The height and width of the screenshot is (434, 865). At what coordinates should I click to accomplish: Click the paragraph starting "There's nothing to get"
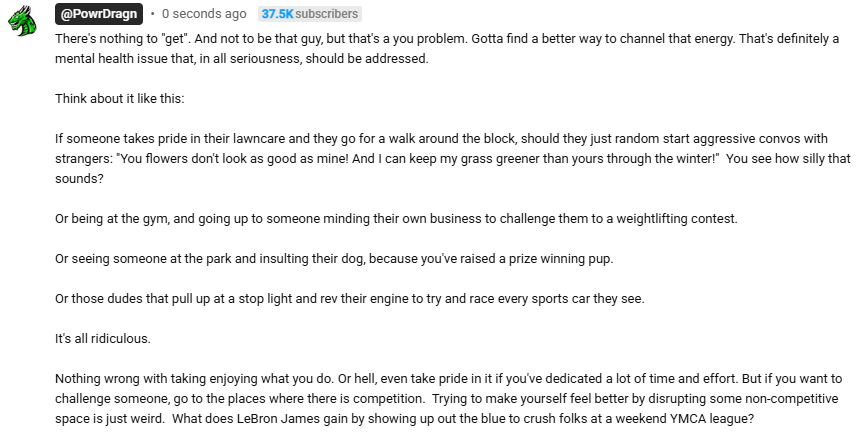(300, 39)
